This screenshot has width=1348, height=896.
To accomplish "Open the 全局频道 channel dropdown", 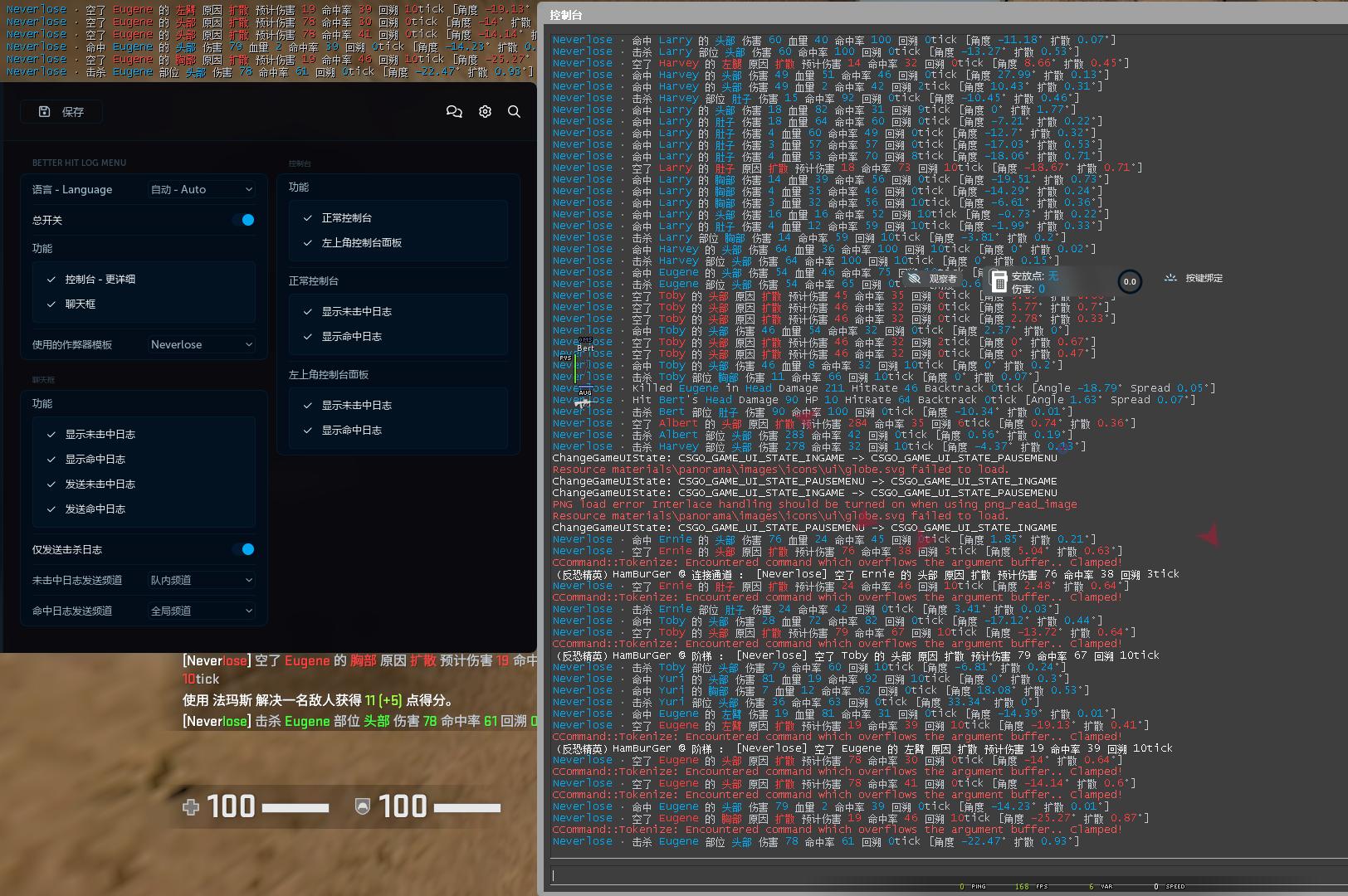I will click(200, 611).
